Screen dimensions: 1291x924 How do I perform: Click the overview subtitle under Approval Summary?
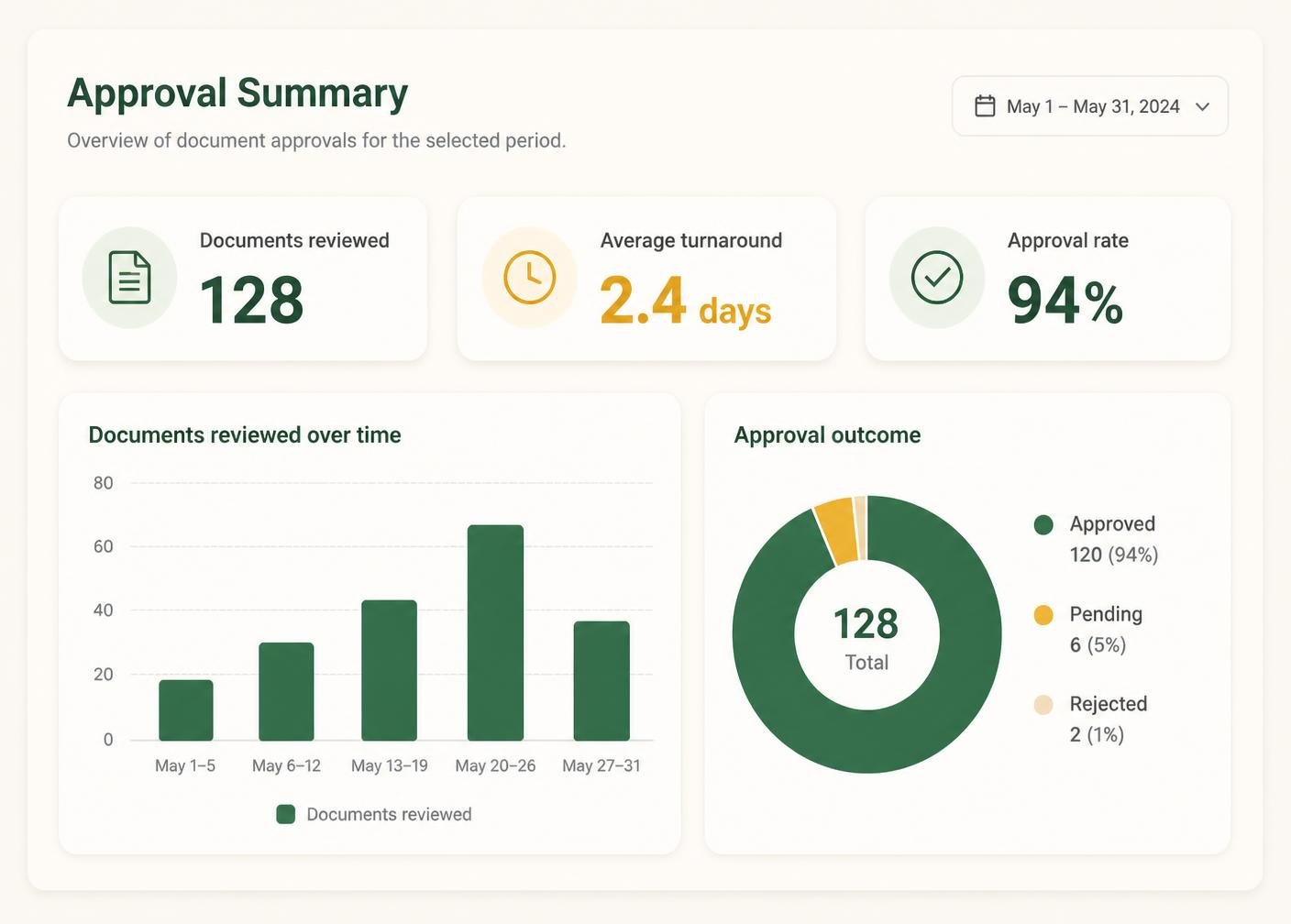(x=316, y=140)
